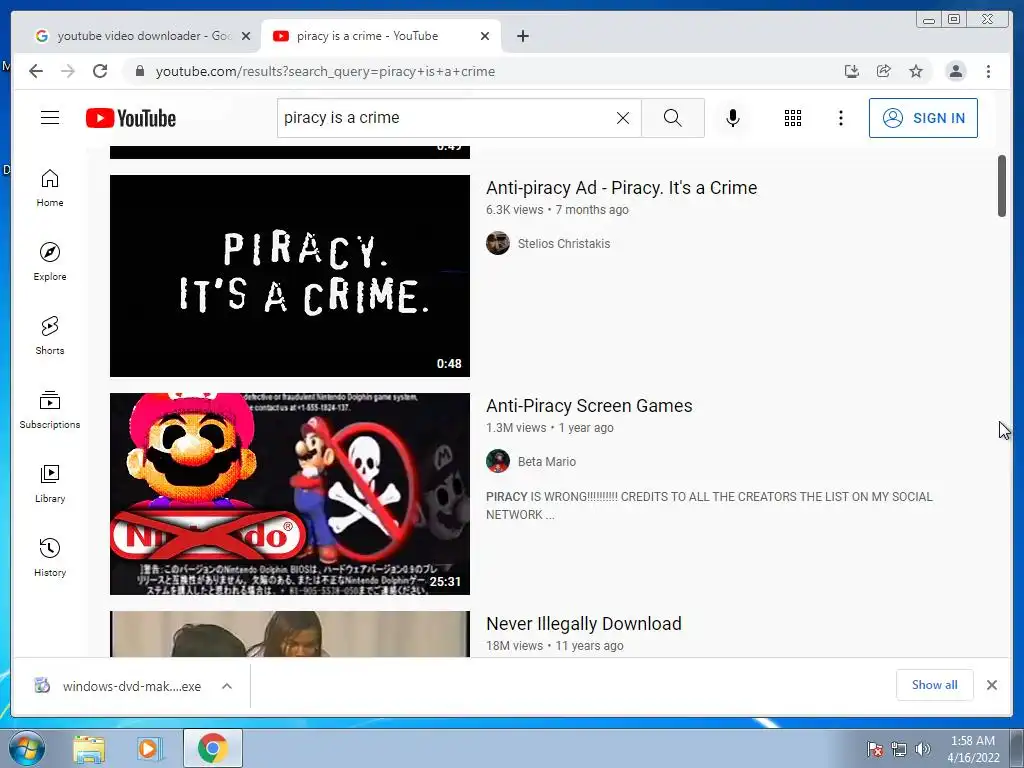Open a new tab with the plus button
This screenshot has width=1024, height=768.
pos(522,36)
